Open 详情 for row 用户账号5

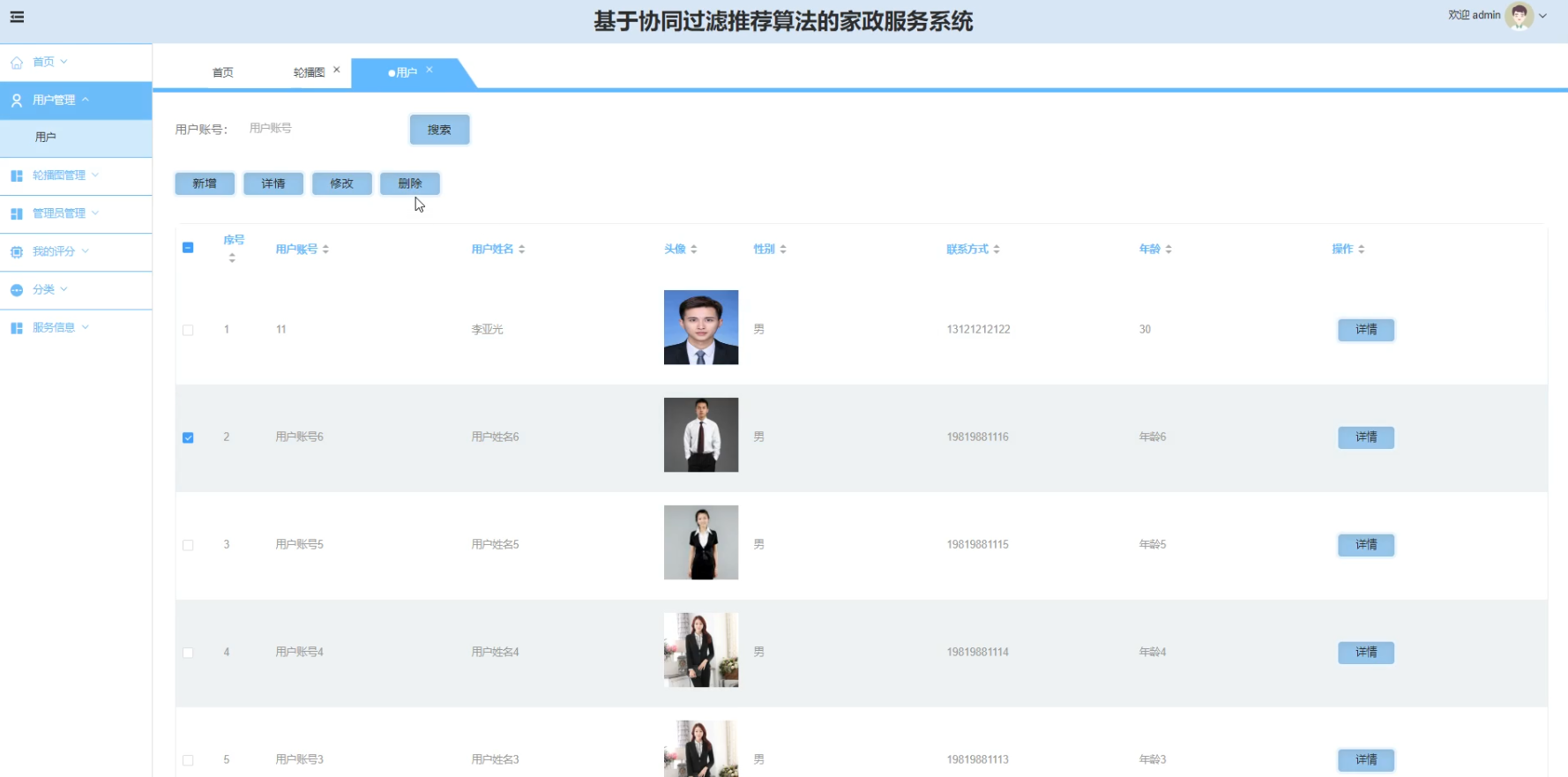tap(1366, 545)
